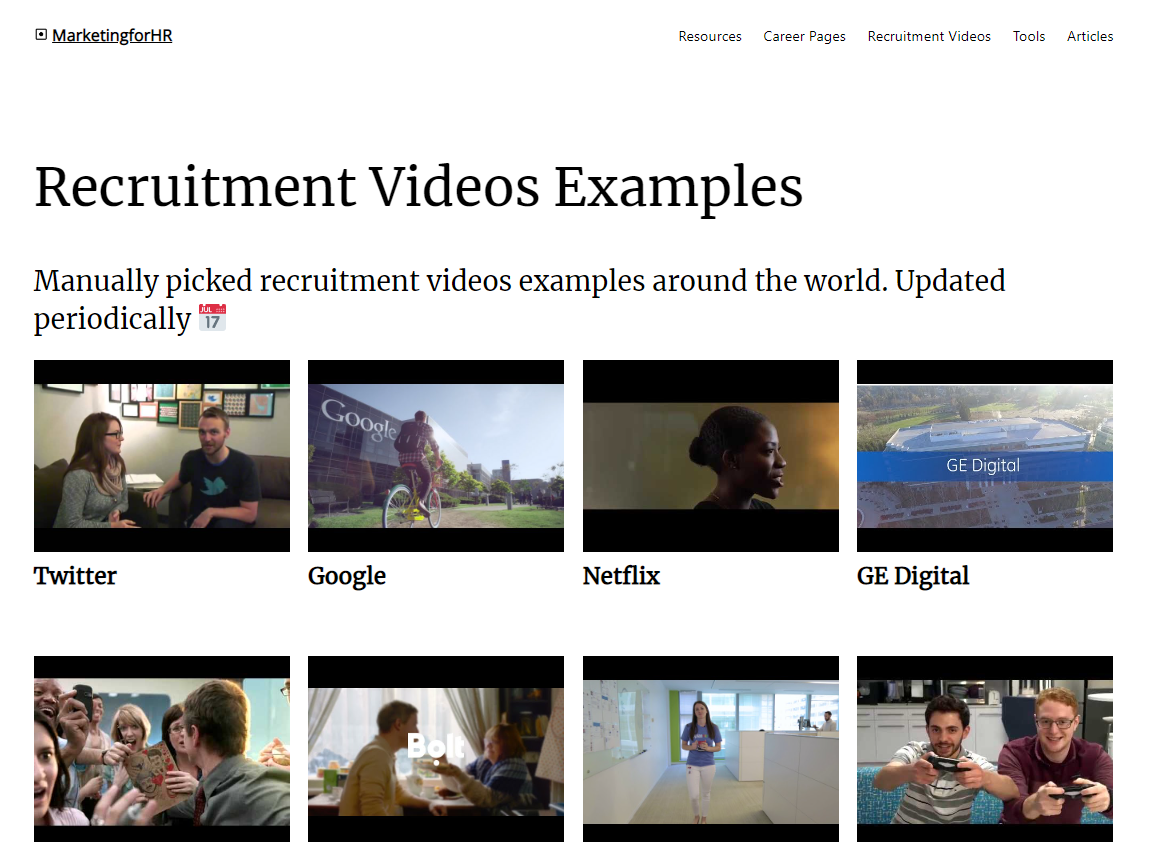Image resolution: width=1159 pixels, height=842 pixels.
Task: Go to Career Pages in navigation
Action: [804, 36]
